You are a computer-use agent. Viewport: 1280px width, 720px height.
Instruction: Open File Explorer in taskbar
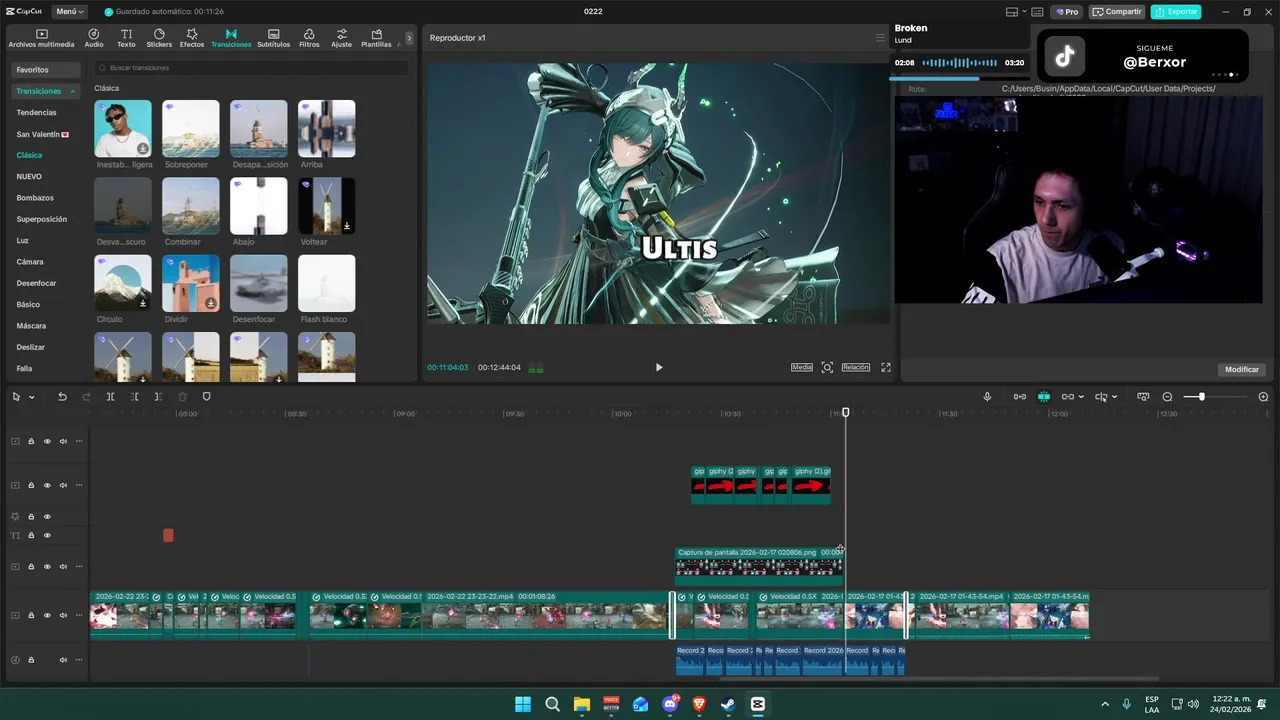pos(581,704)
